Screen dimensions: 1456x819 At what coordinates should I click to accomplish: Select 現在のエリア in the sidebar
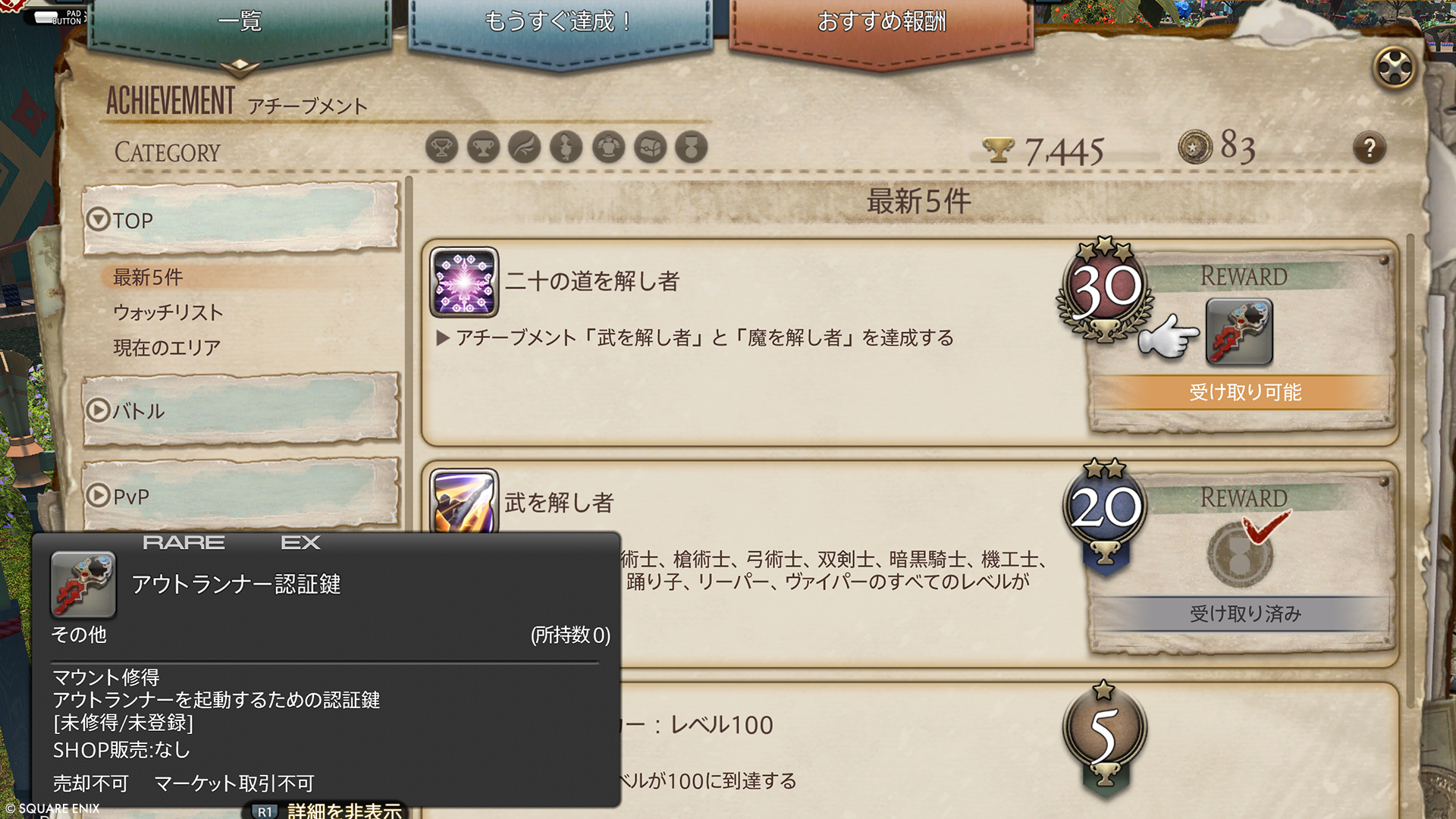[x=167, y=347]
